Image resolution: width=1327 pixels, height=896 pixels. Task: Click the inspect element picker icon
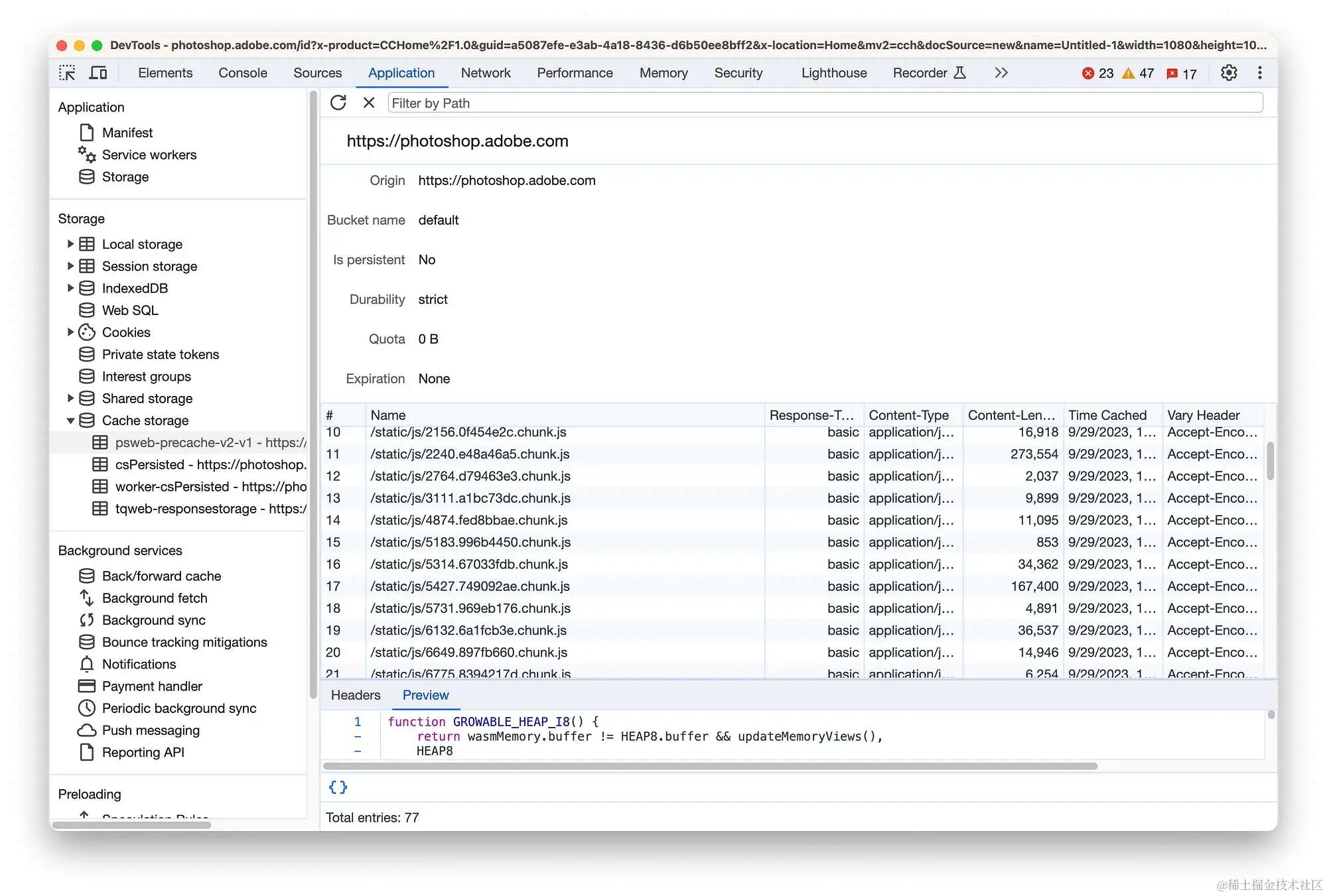tap(67, 73)
